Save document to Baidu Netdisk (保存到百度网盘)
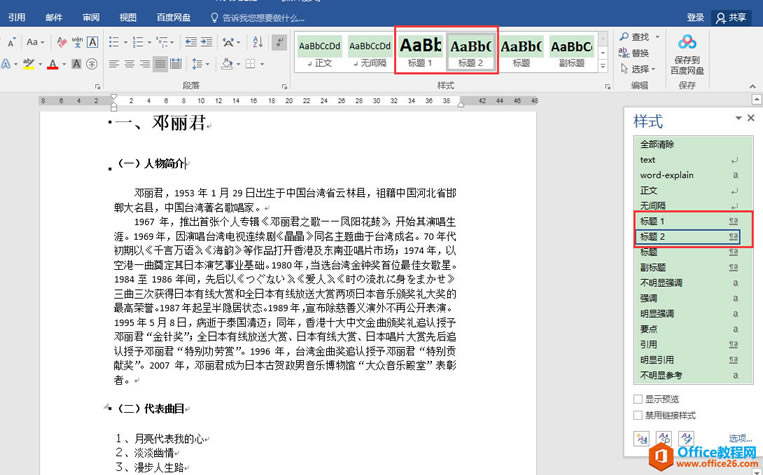The height and width of the screenshot is (475, 763). (687, 55)
